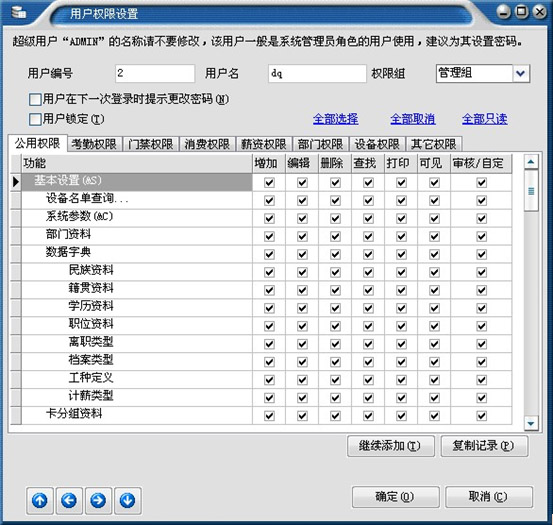
Task: Click the row indicator arrow beside 基本设置
Action: coord(16,182)
